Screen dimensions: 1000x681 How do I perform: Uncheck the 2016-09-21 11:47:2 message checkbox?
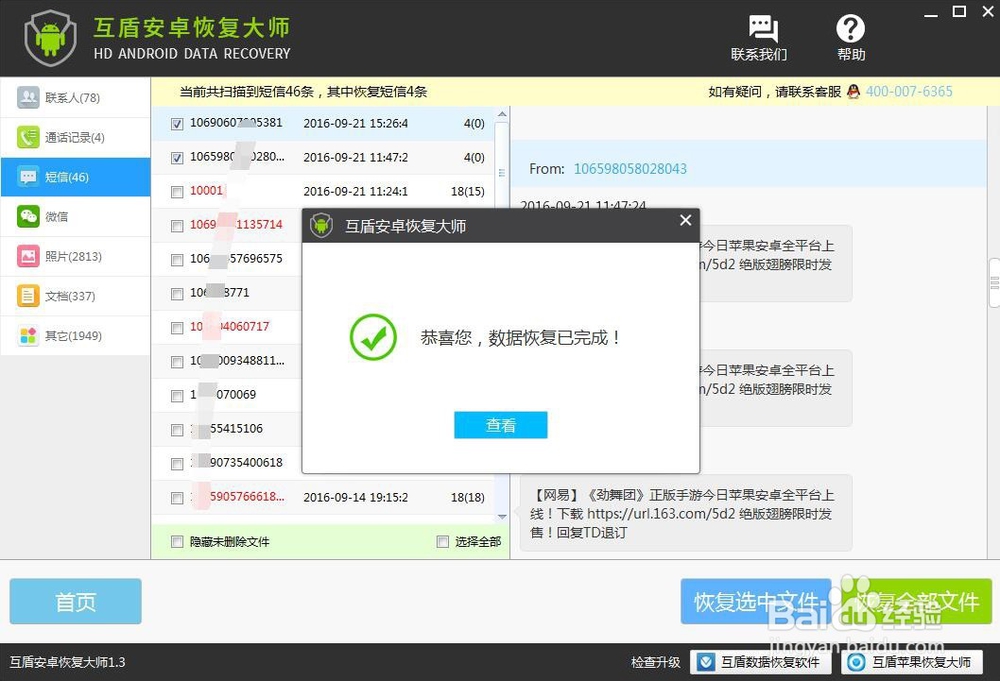(177, 157)
